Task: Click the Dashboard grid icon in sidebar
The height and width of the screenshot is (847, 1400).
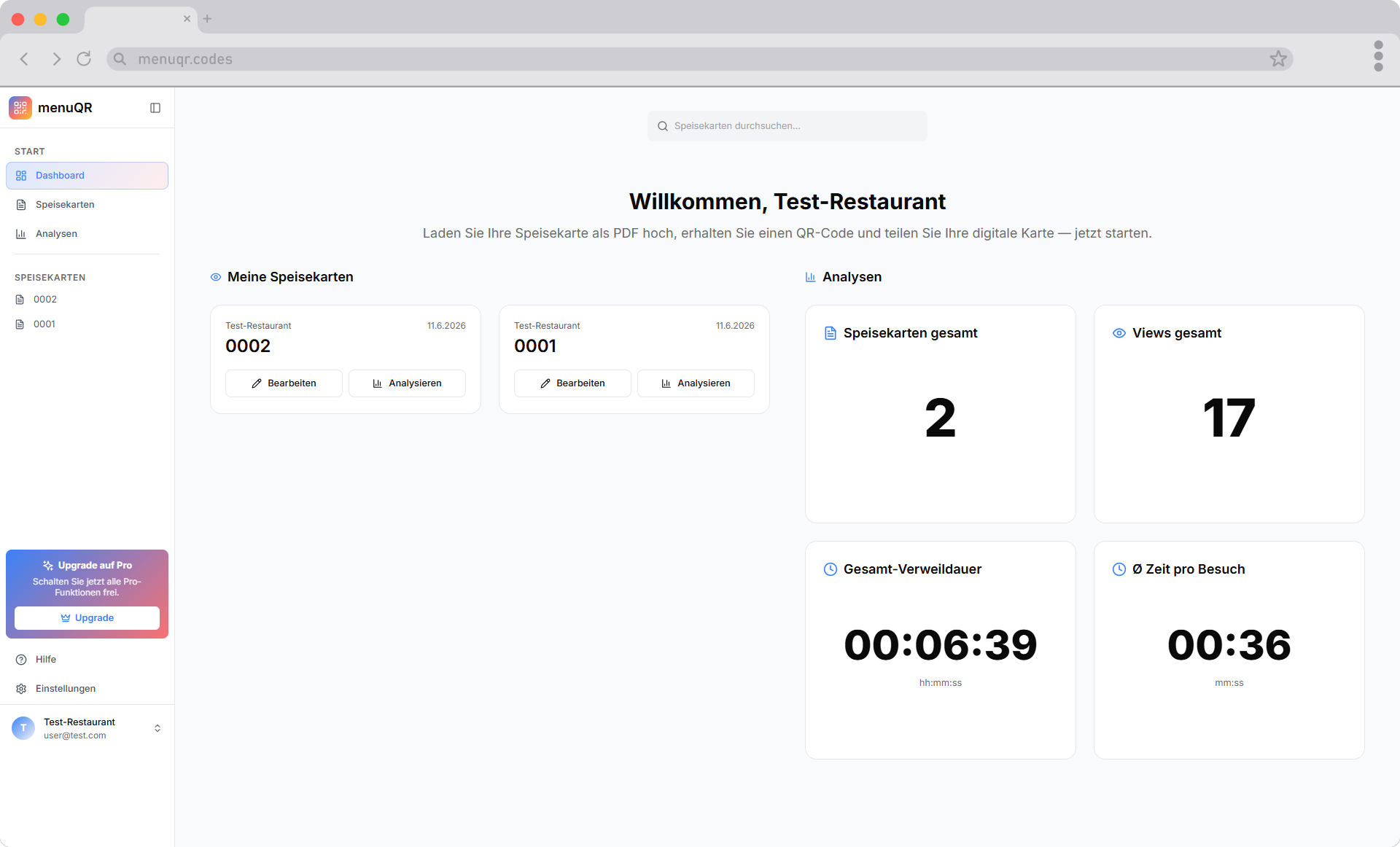Action: [21, 176]
